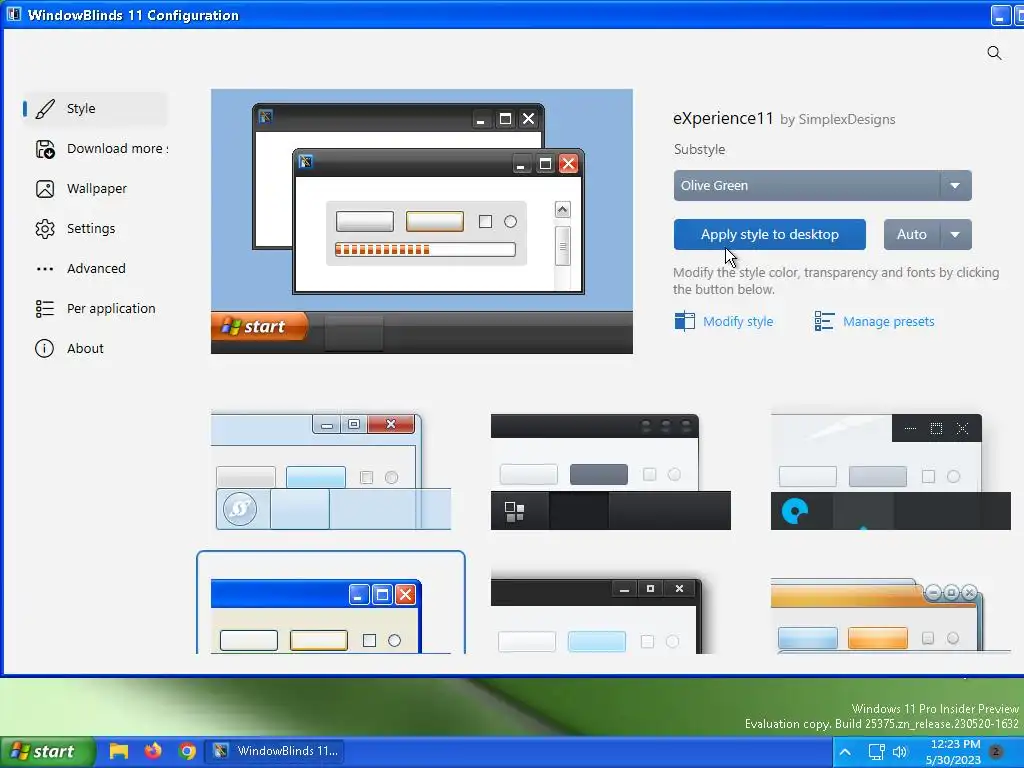
Task: Click the Per application list icon
Action: 44,308
